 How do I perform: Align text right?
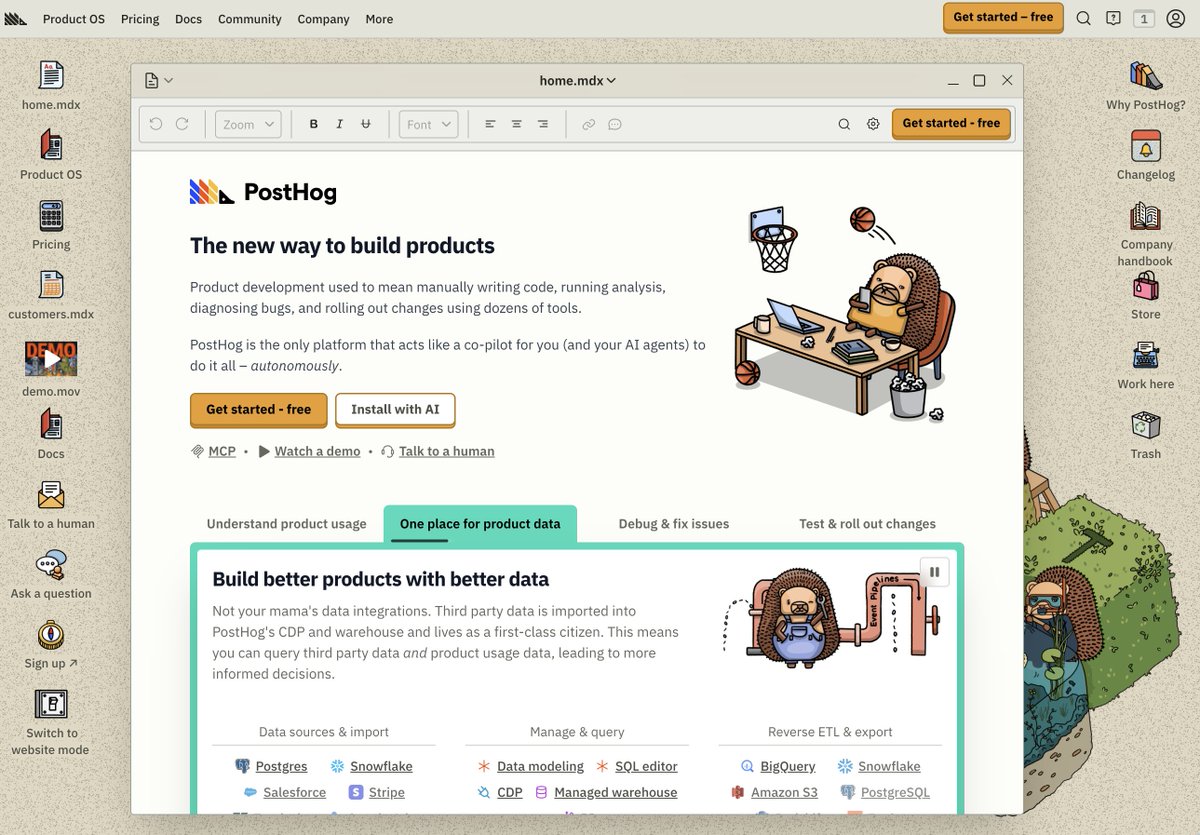coord(542,124)
